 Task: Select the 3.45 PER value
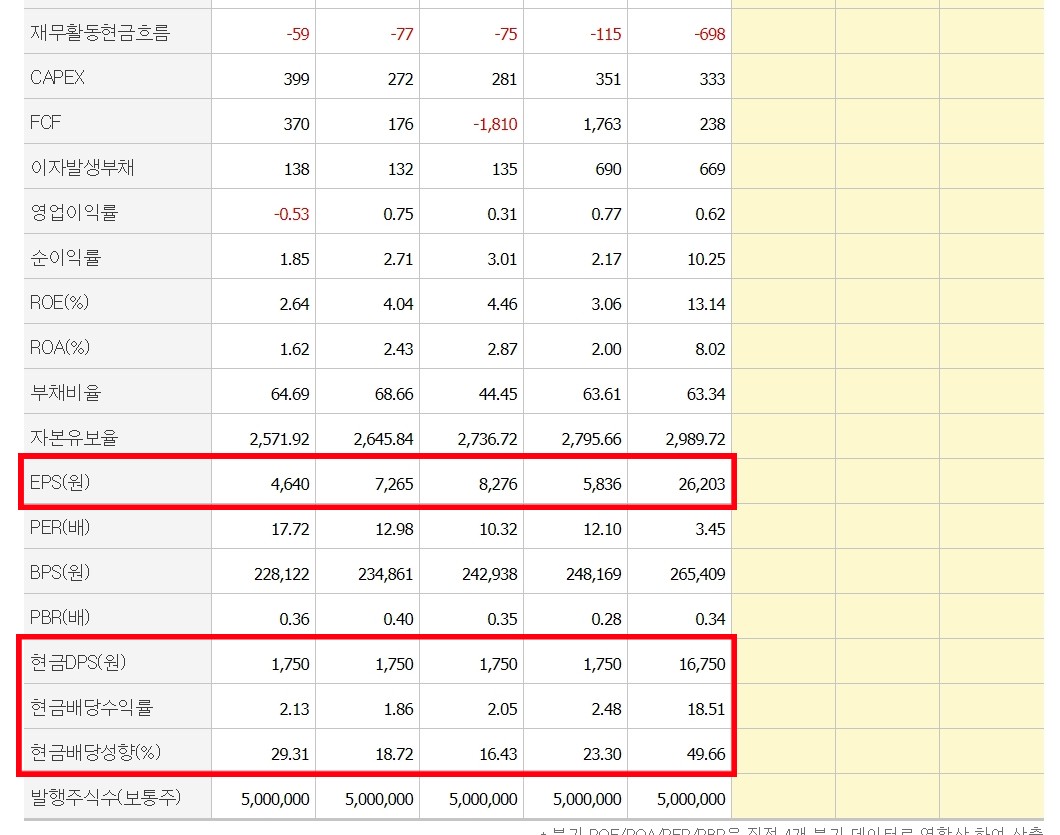click(710, 529)
